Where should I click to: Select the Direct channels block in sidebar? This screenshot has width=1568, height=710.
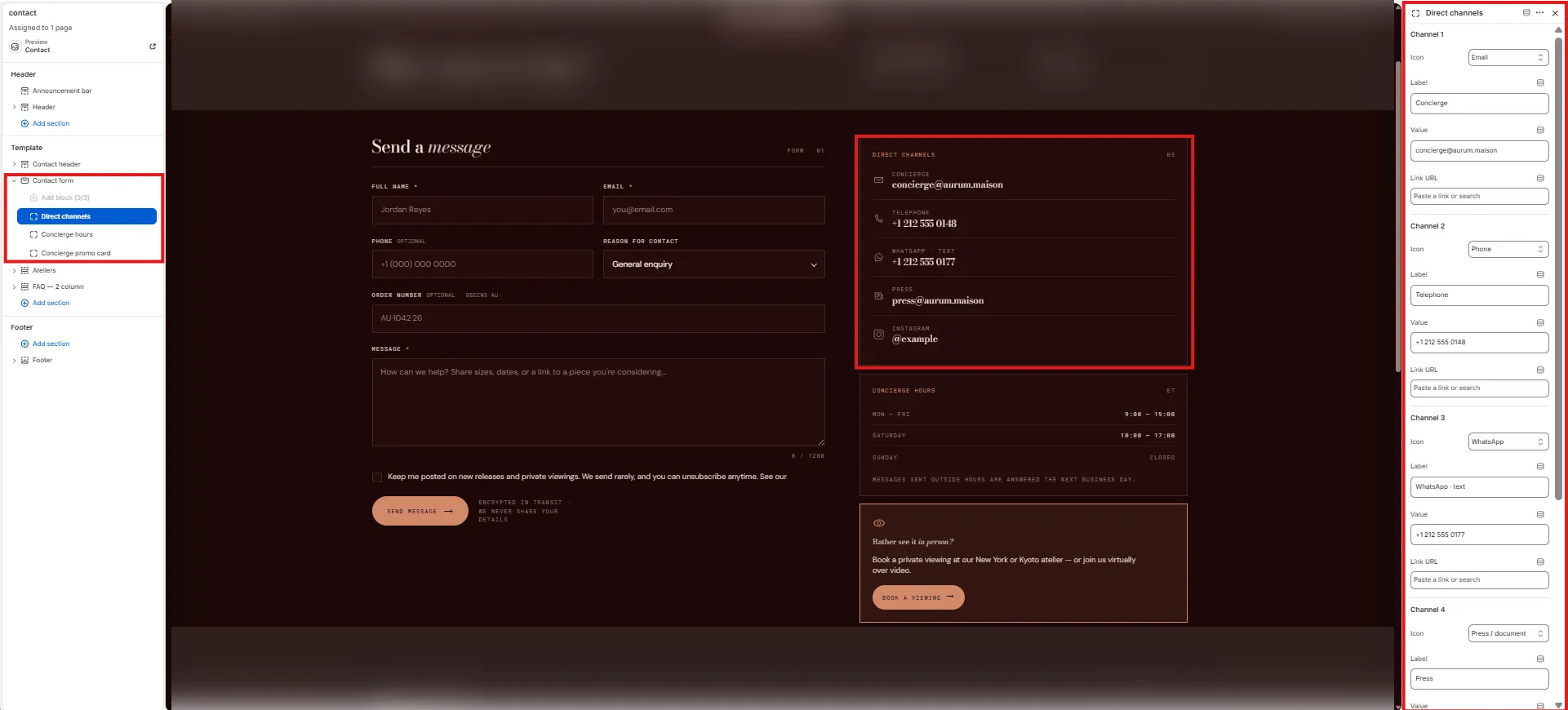click(x=87, y=216)
